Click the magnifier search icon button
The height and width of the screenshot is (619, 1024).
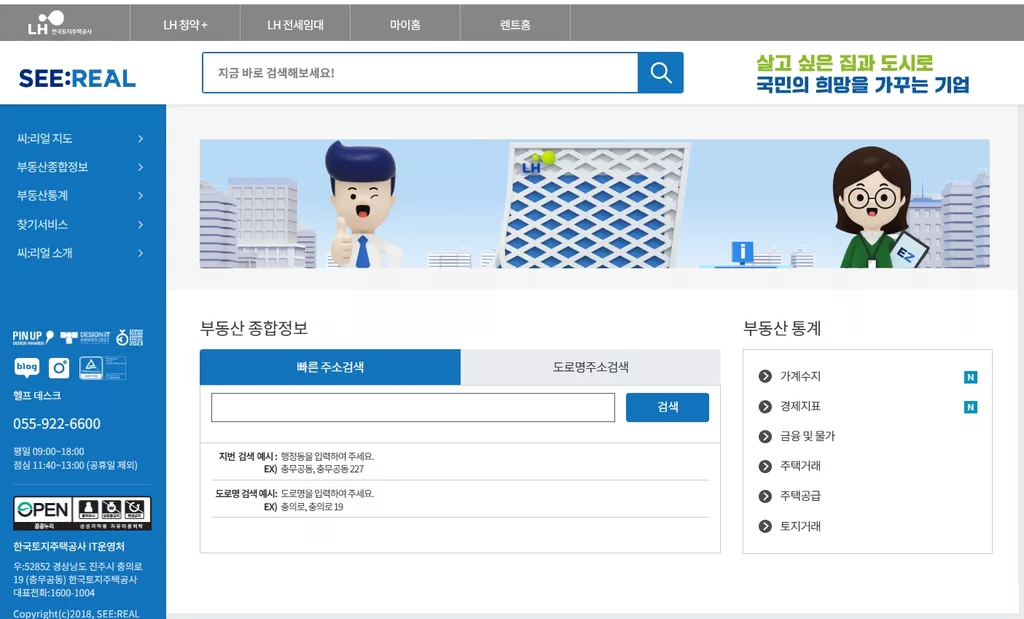click(x=660, y=72)
